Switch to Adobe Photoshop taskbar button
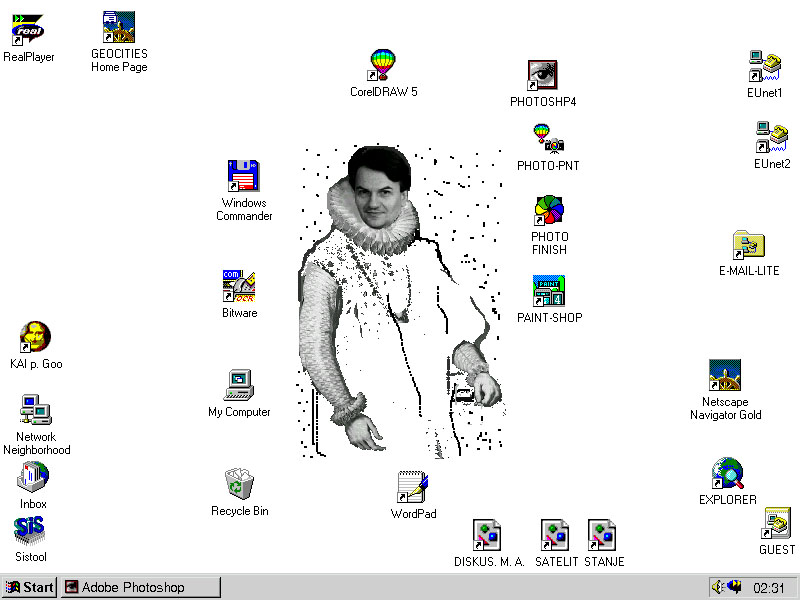This screenshot has height=600, width=800. 139,587
